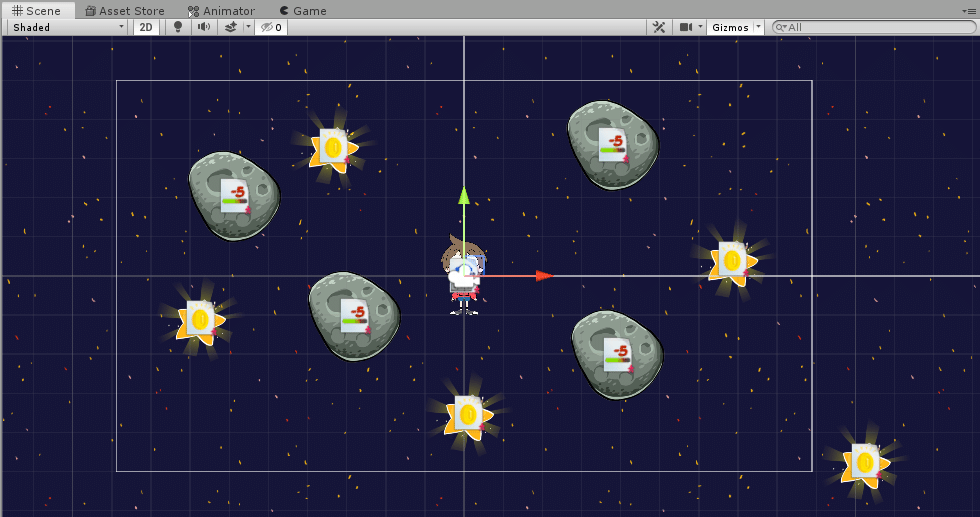Toggle scene effects with the skybox icon
The image size is (980, 517).
231,27
